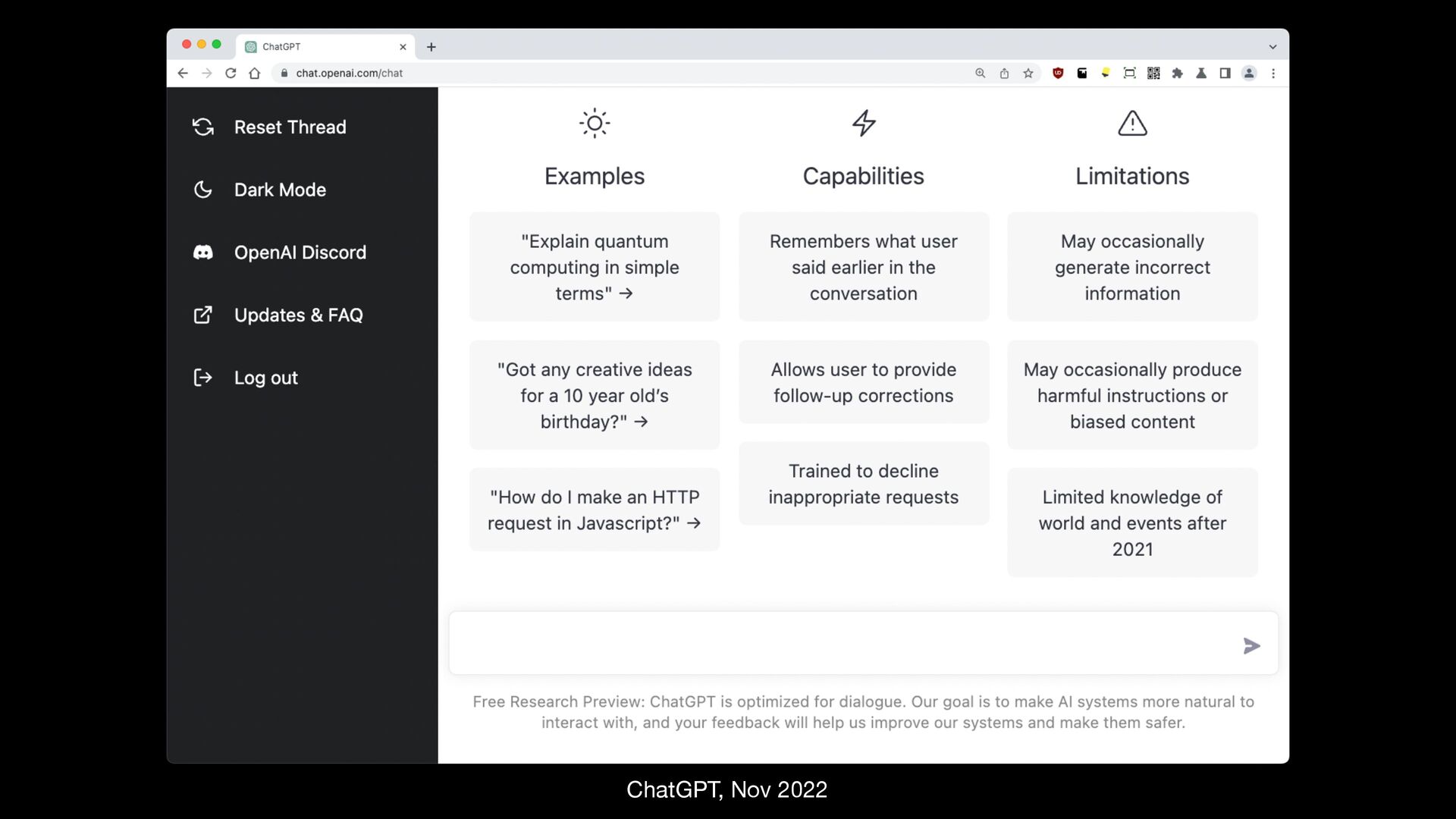The width and height of the screenshot is (1456, 819).
Task: Send the message with the paper plane icon
Action: [1251, 645]
